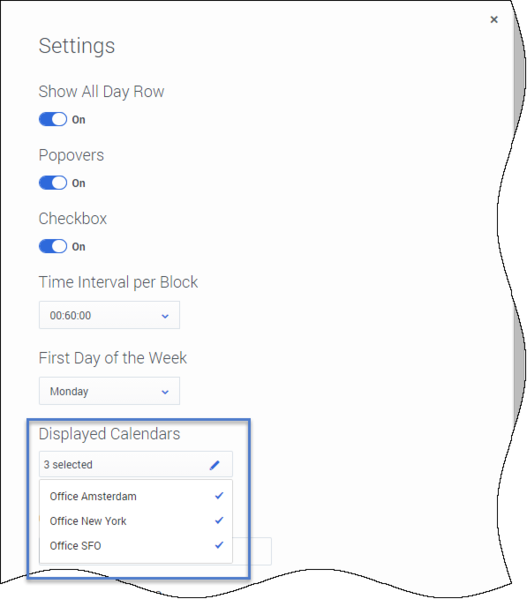The width and height of the screenshot is (527, 599).
Task: Click chevron arrow beside 00:60:00
Action: point(165,316)
